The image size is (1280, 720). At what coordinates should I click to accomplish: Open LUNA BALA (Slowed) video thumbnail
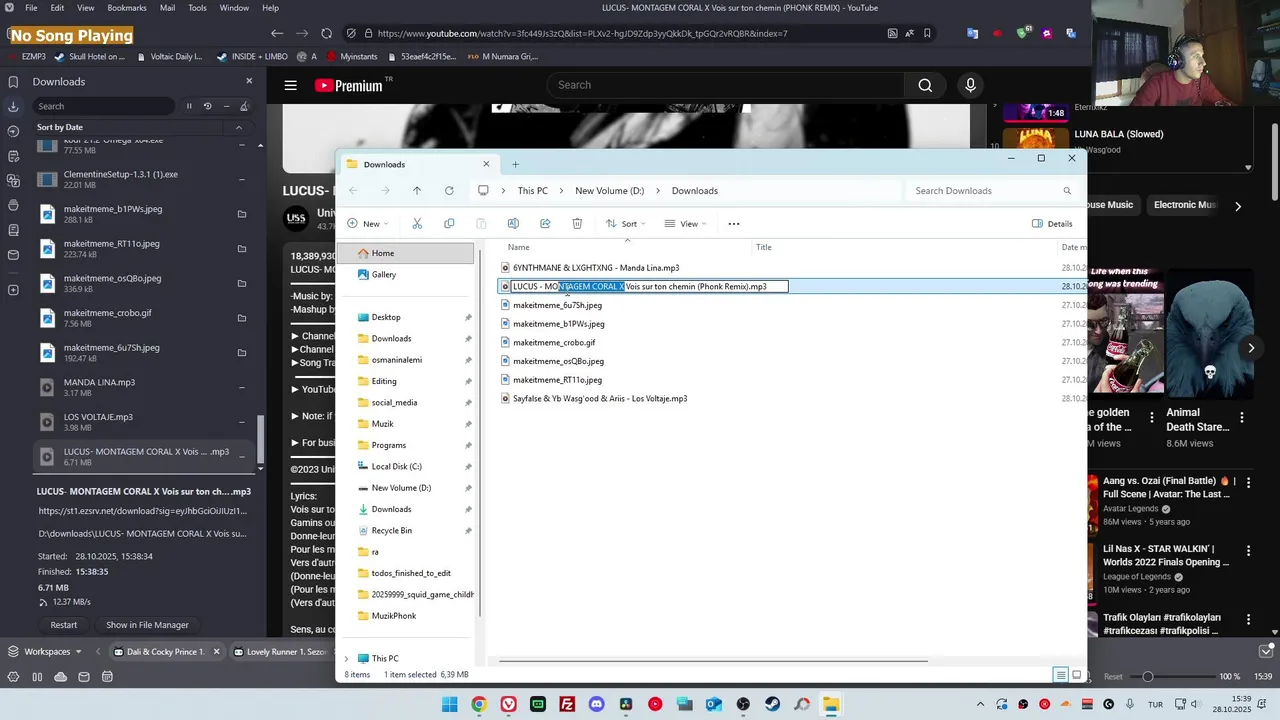[x=1035, y=140]
